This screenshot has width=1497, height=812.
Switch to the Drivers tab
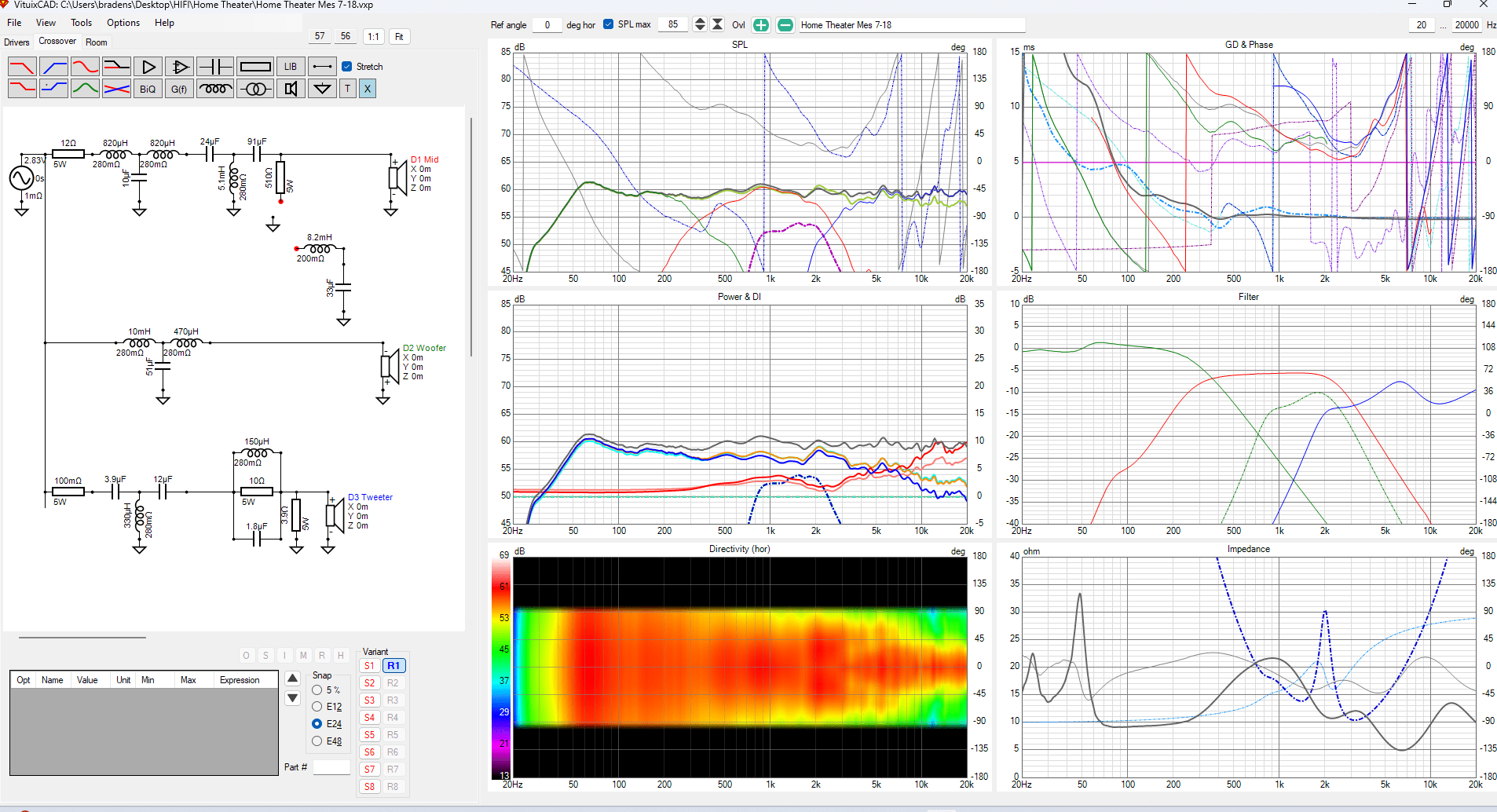[x=16, y=42]
